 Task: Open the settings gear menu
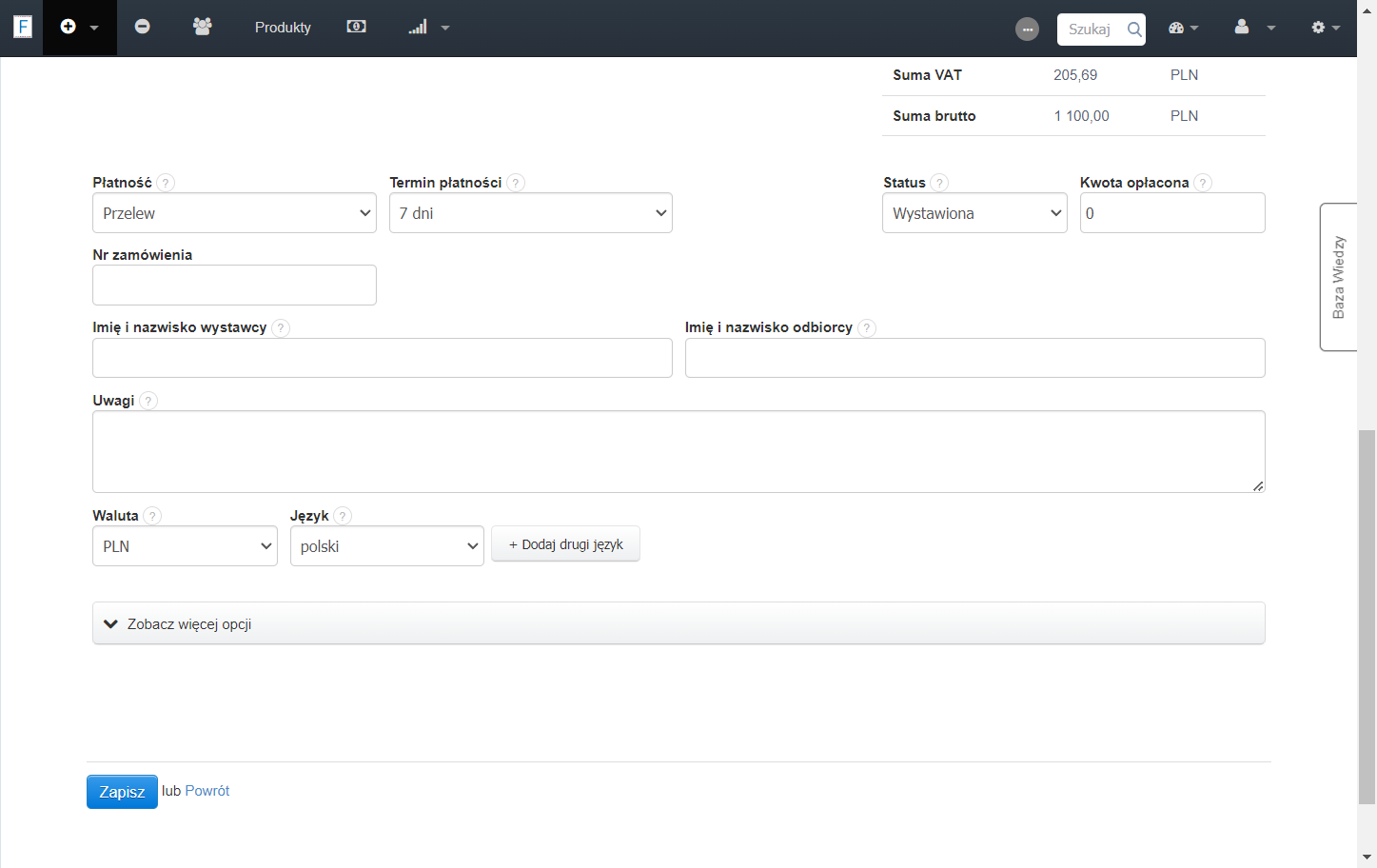click(1326, 28)
